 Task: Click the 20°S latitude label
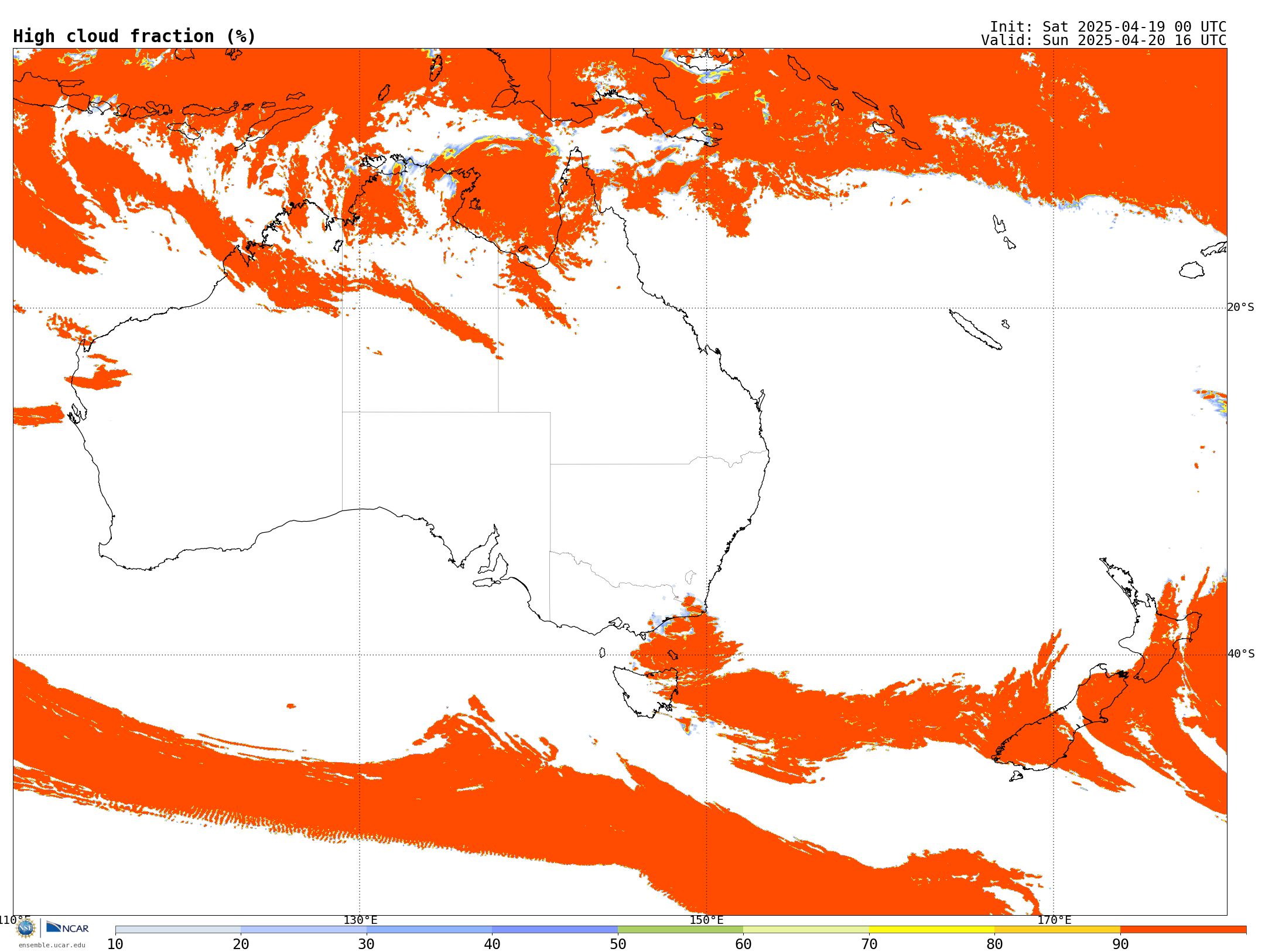point(1240,307)
